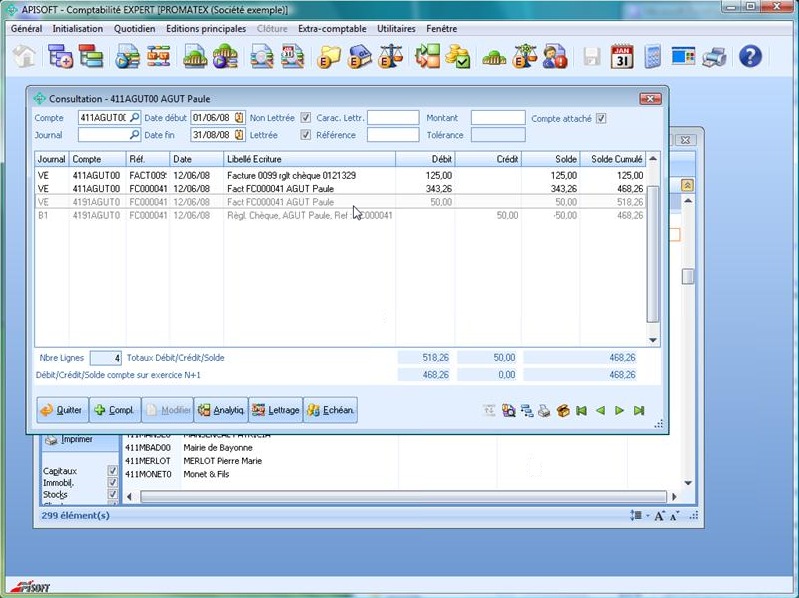Collapse the yellow chevron panel in background window
Image resolution: width=799 pixels, height=598 pixels.
(x=687, y=185)
